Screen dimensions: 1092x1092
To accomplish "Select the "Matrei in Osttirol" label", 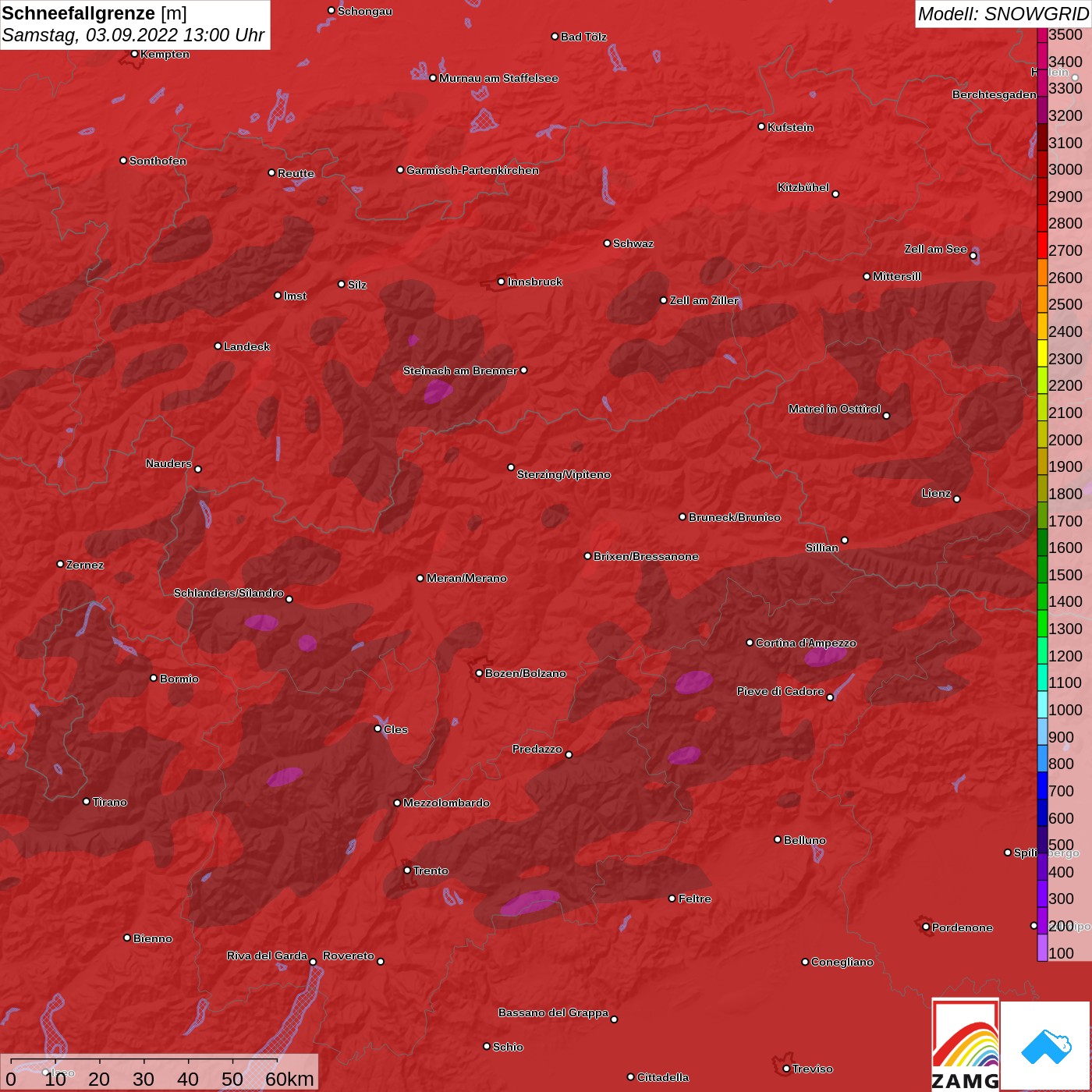I will pyautogui.click(x=835, y=409).
